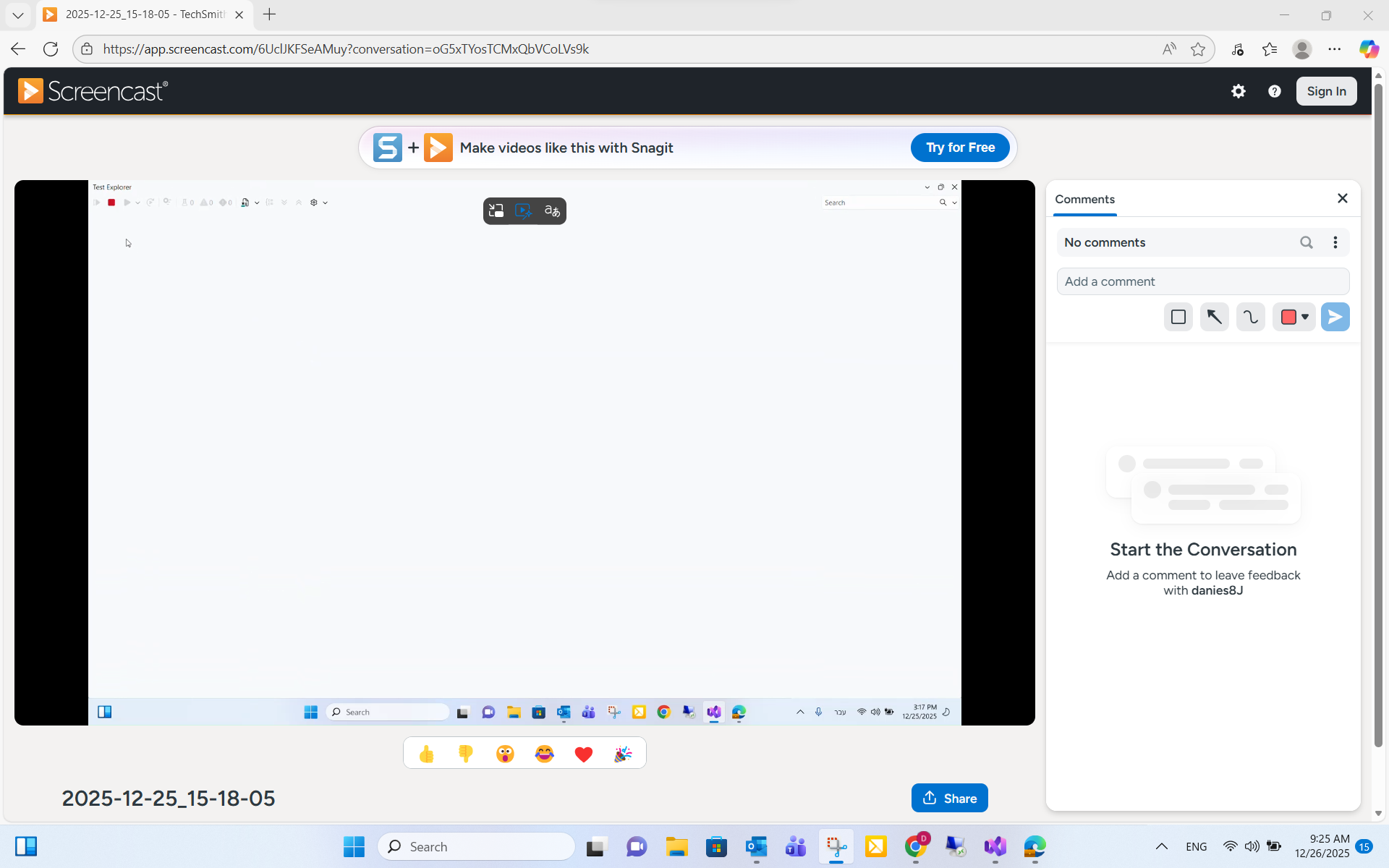
Task: Click the Share button below the video
Action: (x=949, y=798)
